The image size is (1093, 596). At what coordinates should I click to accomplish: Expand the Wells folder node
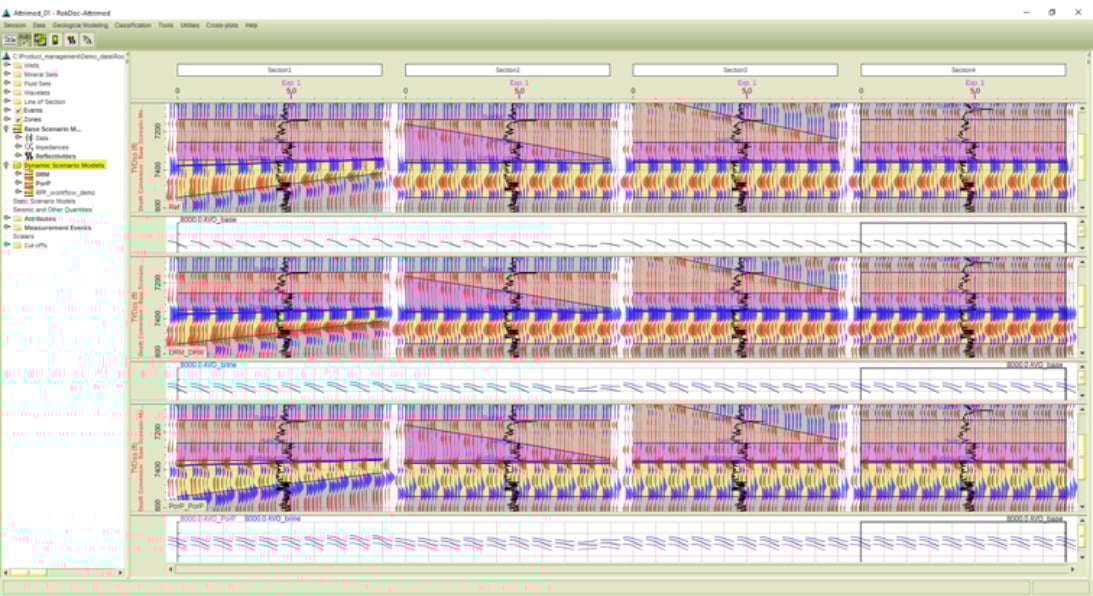pos(7,65)
